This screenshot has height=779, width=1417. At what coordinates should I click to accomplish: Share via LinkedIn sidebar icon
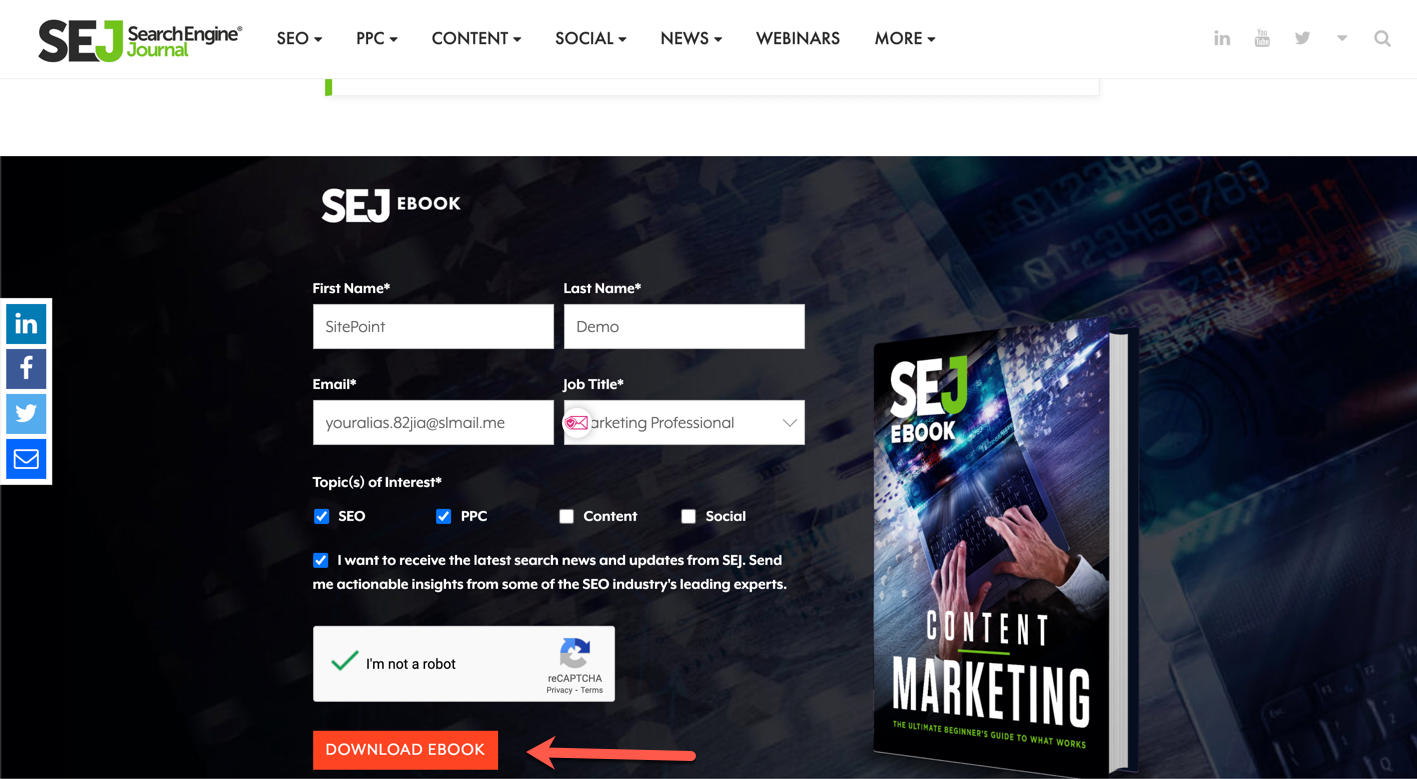[x=26, y=324]
